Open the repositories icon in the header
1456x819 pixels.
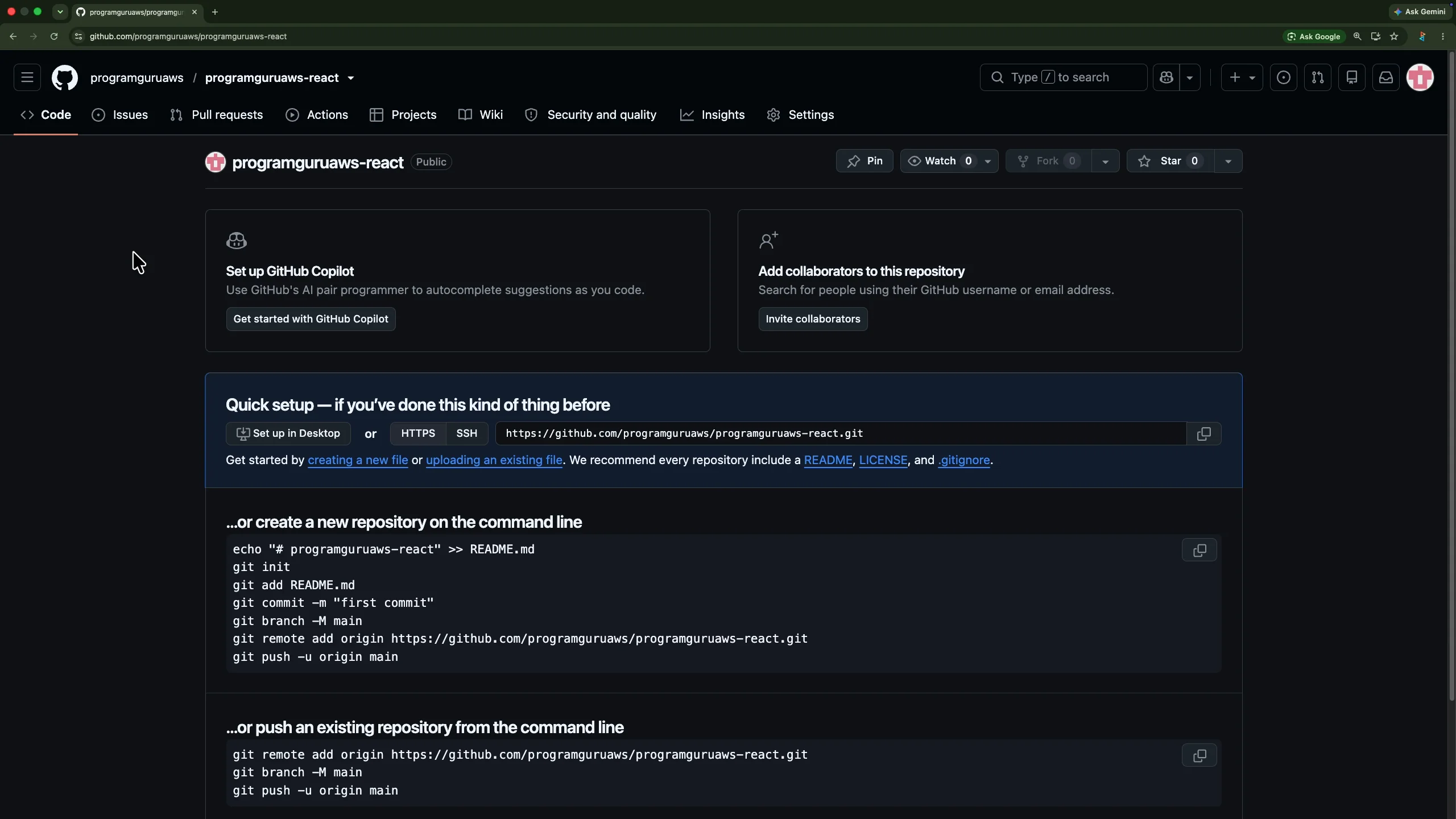[x=1352, y=77]
